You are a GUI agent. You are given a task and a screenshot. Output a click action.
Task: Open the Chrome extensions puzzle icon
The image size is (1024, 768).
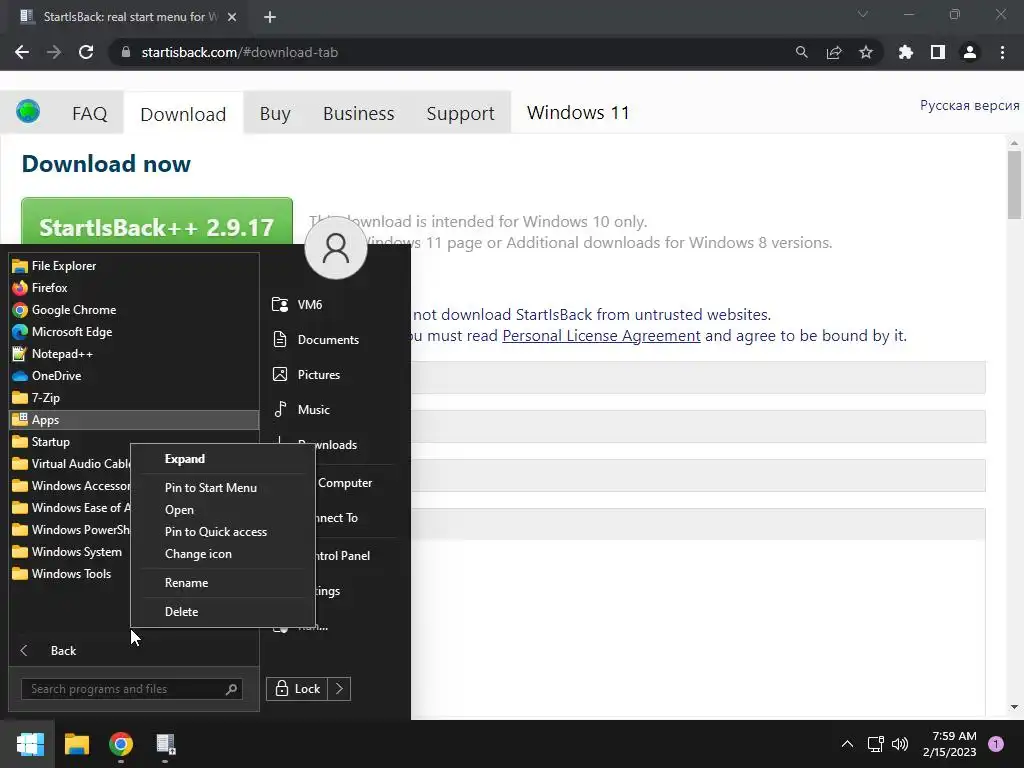point(906,52)
